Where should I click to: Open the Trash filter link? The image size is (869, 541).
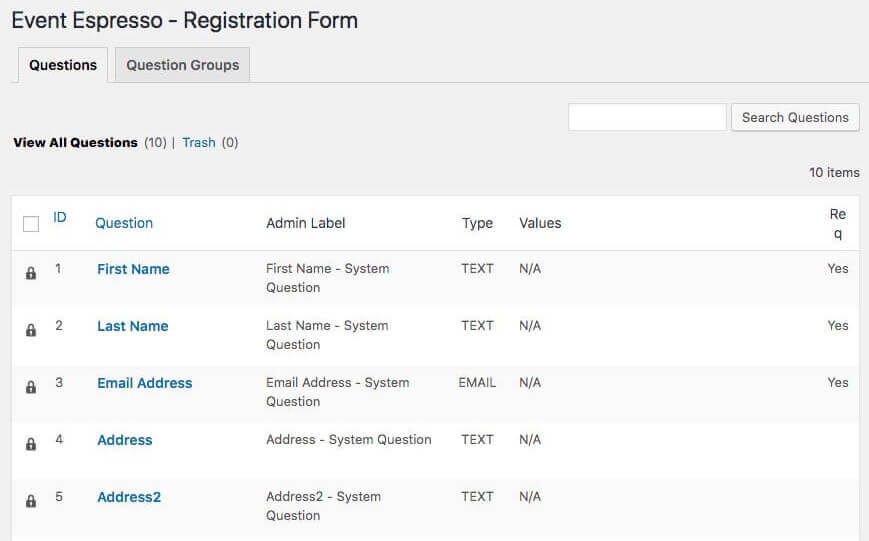tap(199, 142)
